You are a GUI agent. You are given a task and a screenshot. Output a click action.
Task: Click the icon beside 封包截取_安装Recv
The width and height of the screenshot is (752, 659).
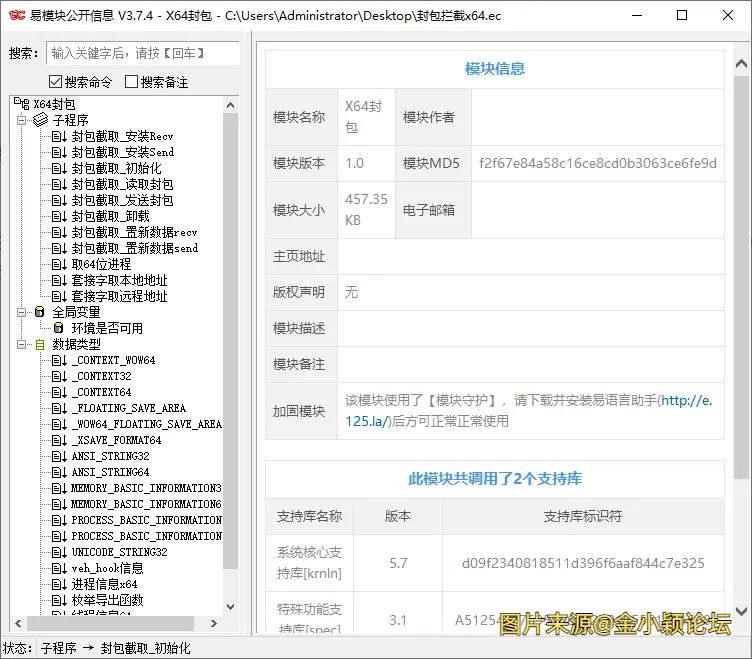click(59, 137)
